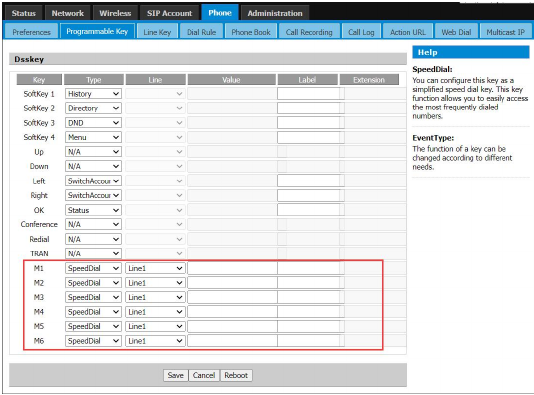Image resolution: width=534 pixels, height=395 pixels.
Task: Go to SIP Account tab
Action: click(169, 13)
